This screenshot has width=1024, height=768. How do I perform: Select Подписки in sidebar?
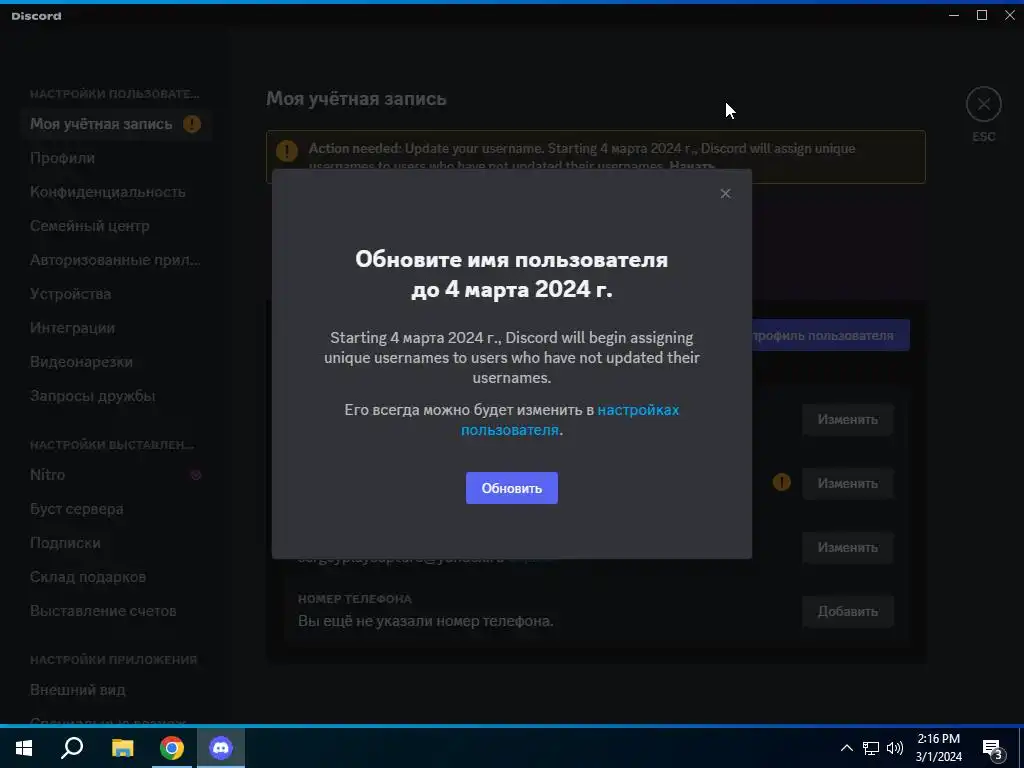tap(65, 543)
